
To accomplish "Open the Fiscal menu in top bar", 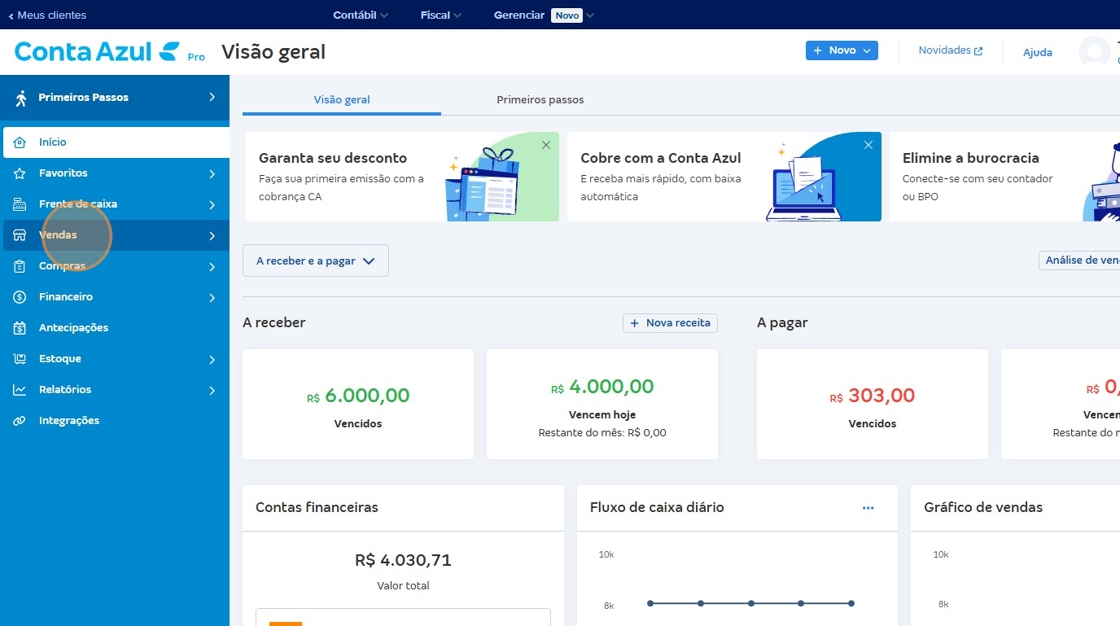I will coord(441,15).
